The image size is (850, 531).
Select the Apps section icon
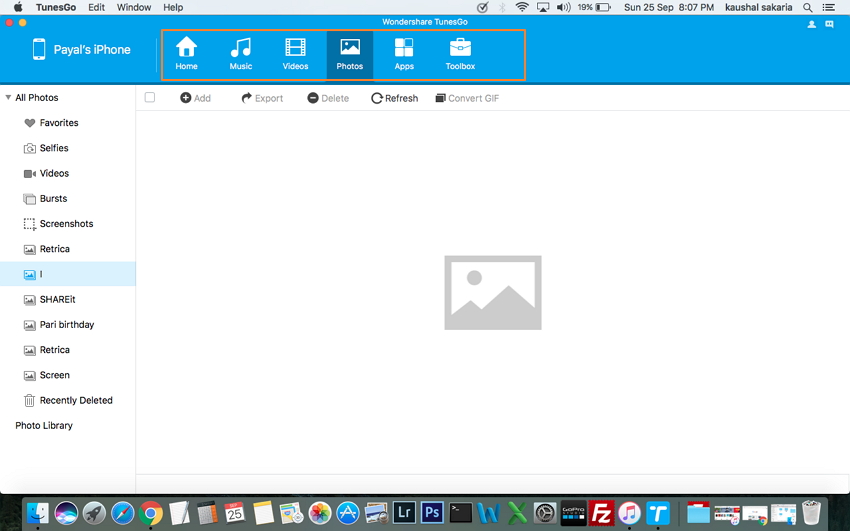[404, 54]
